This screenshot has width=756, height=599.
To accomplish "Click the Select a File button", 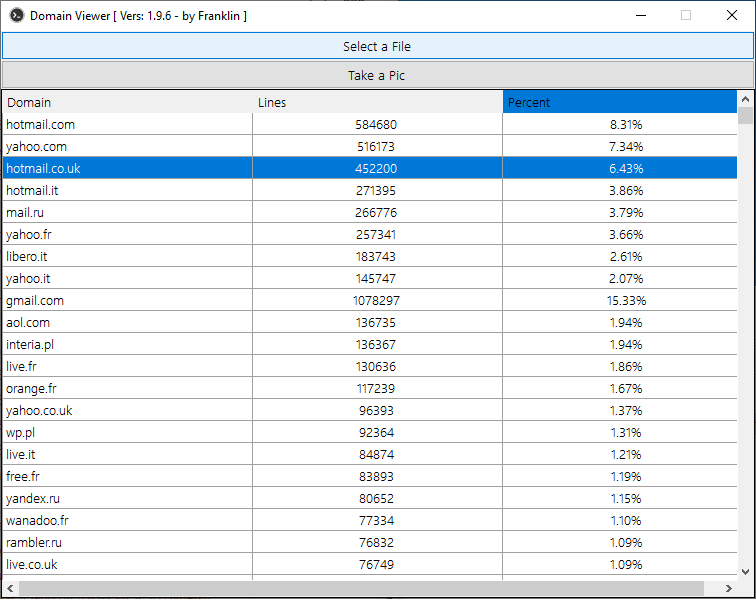I will (x=377, y=46).
